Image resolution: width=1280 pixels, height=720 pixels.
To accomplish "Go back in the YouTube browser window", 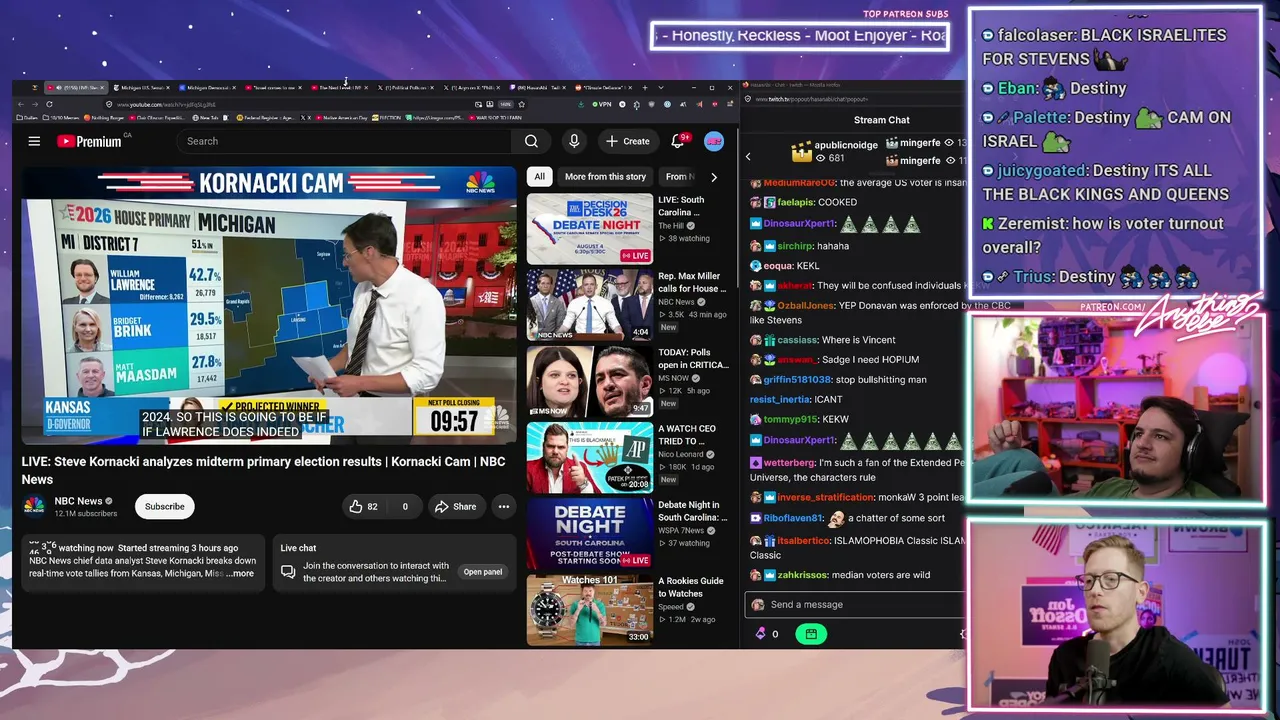I will 21,104.
